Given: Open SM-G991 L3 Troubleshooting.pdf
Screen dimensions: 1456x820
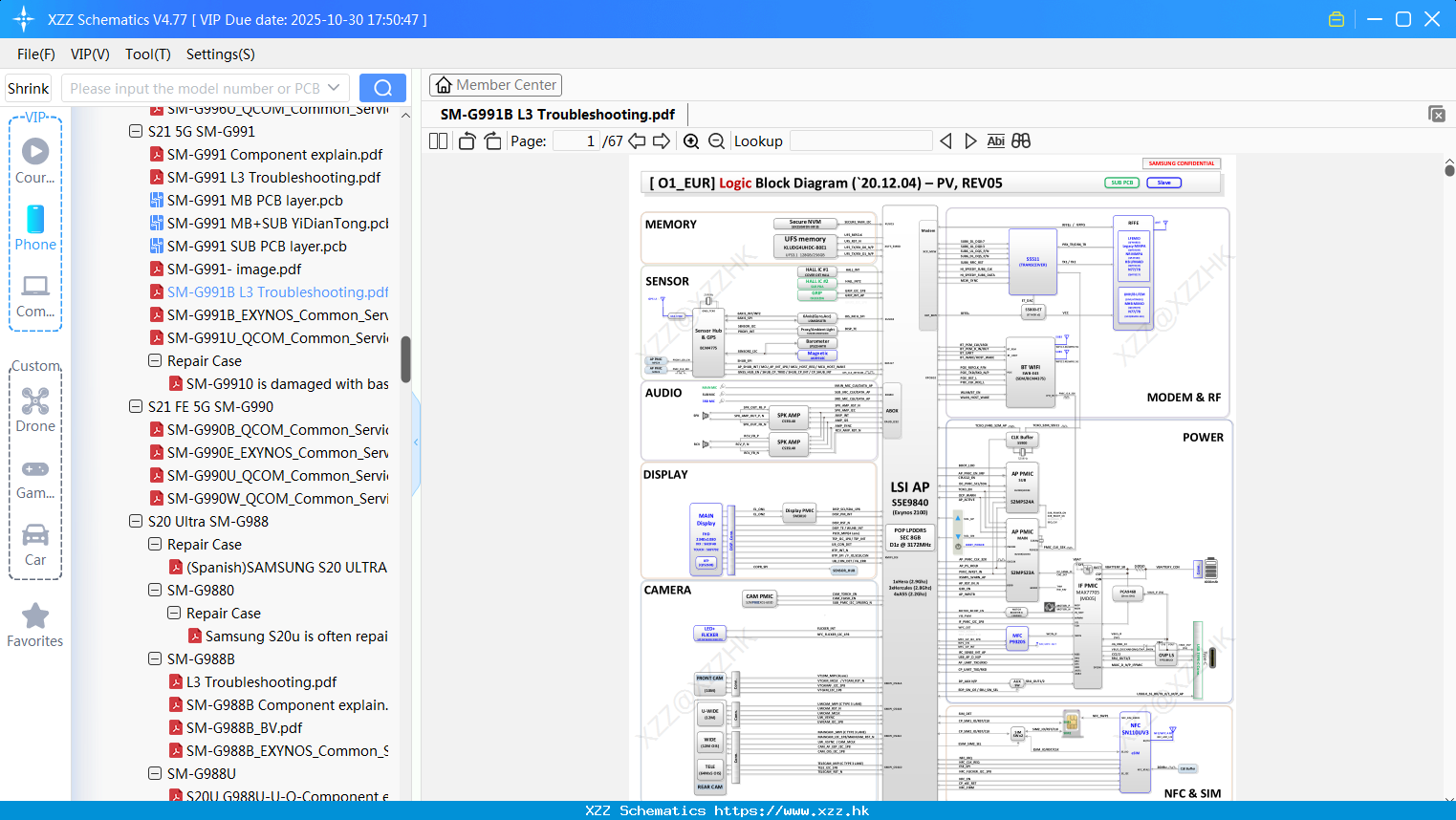Looking at the screenshot, I should tap(265, 178).
